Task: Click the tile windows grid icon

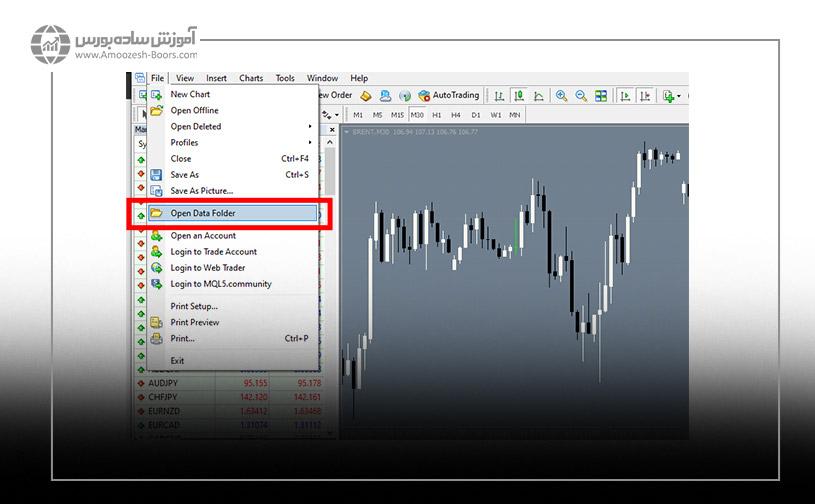Action: pos(601,96)
